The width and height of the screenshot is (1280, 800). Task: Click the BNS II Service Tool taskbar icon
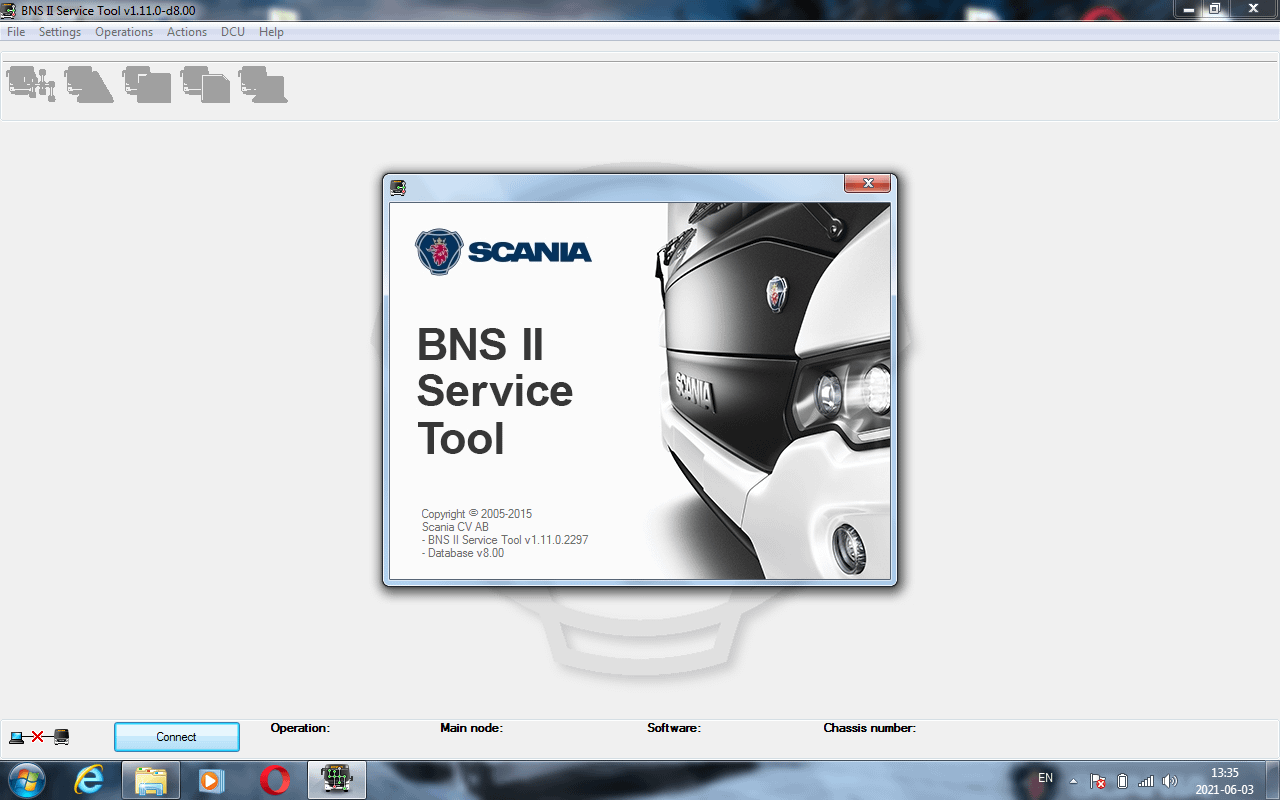(x=336, y=779)
